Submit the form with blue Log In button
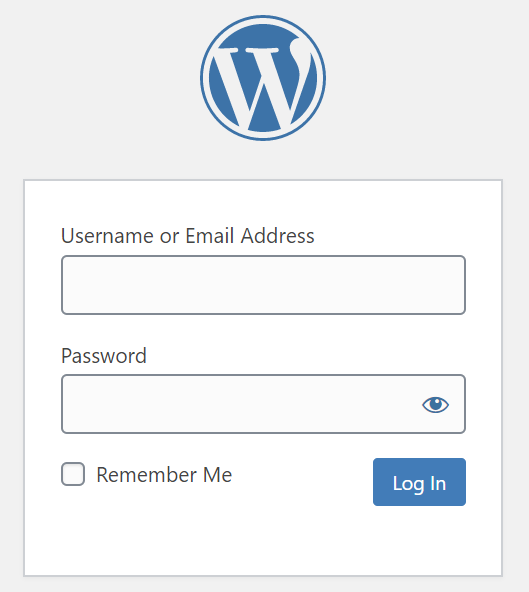The height and width of the screenshot is (592, 529). pos(419,482)
